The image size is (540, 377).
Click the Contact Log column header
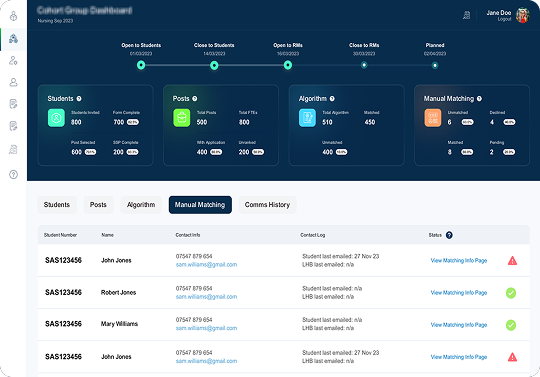[x=312, y=235]
